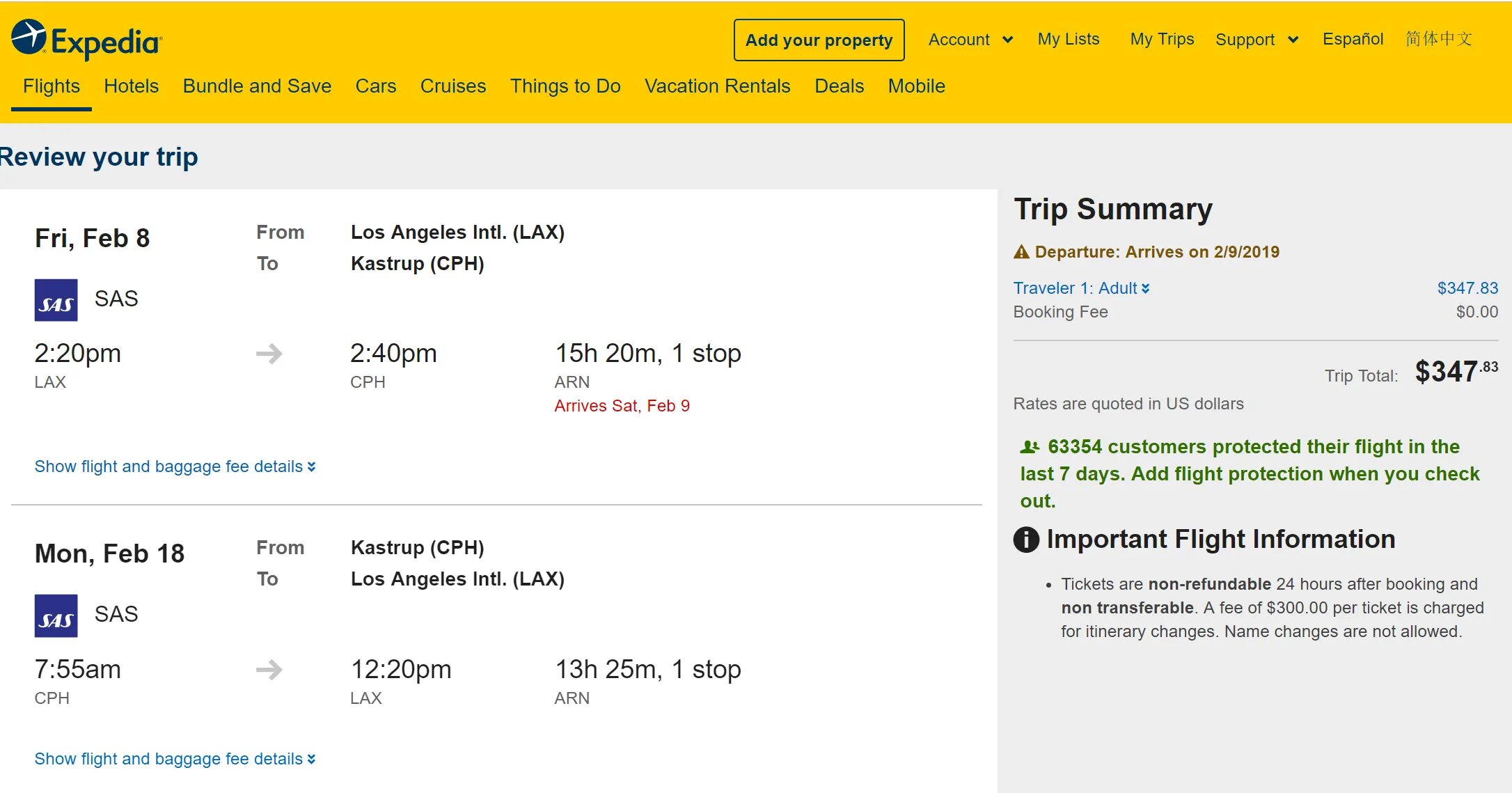Click the 12:20pm LAX arrival time
This screenshot has height=793, width=1512.
401,670
